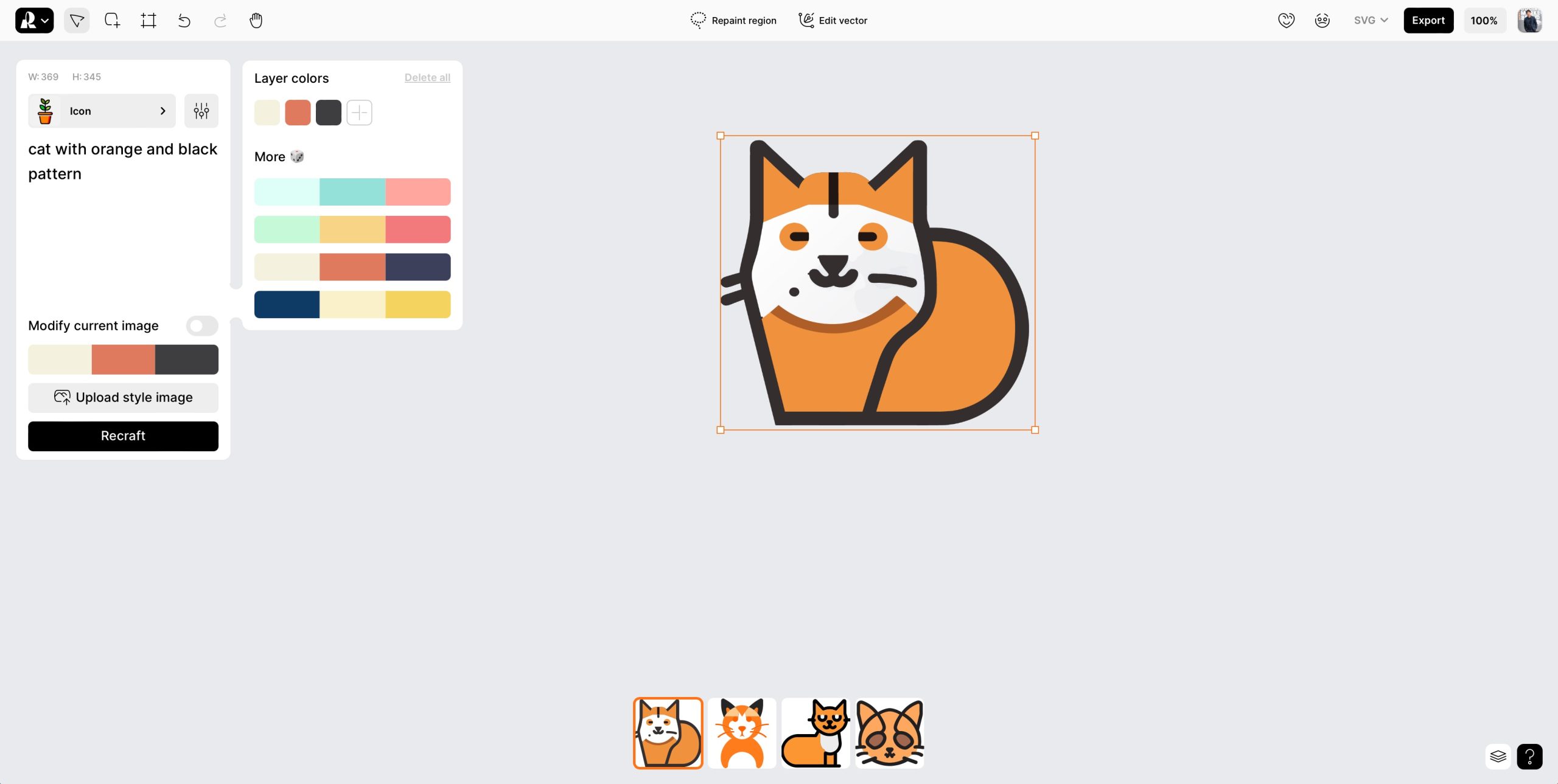Pick the coral orange layer color swatch
Screen dimensions: 1558x784
coord(298,113)
